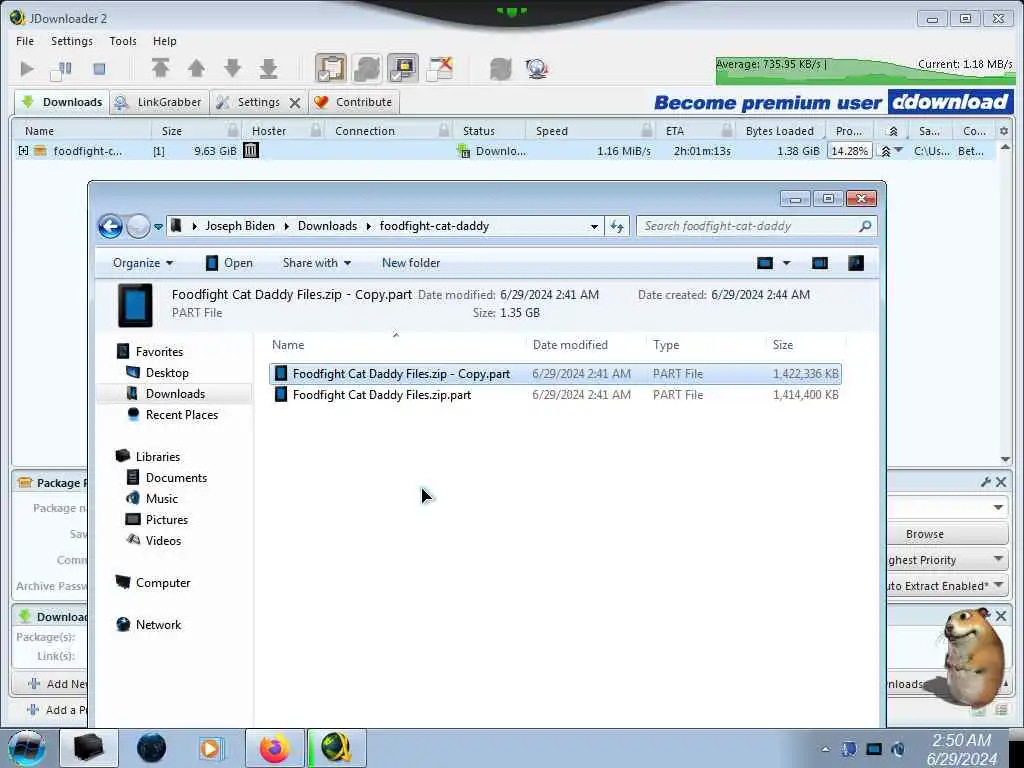Toggle silent mode icon with red X
The image size is (1024, 768).
pos(440,68)
